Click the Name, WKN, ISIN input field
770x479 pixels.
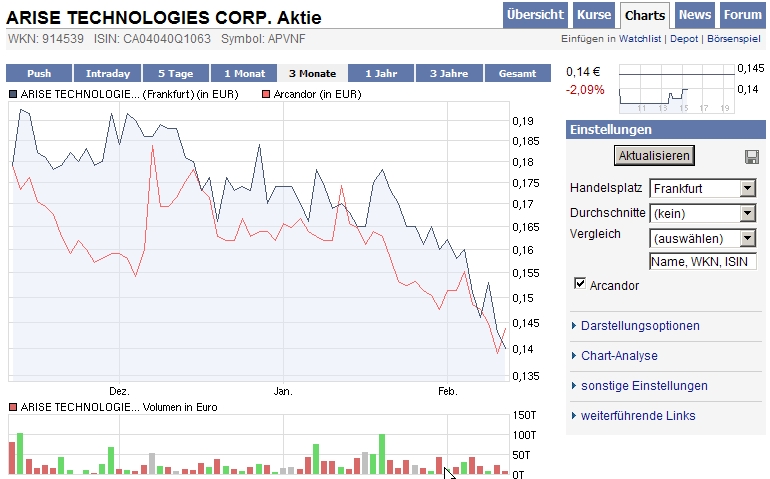pyautogui.click(x=702, y=262)
